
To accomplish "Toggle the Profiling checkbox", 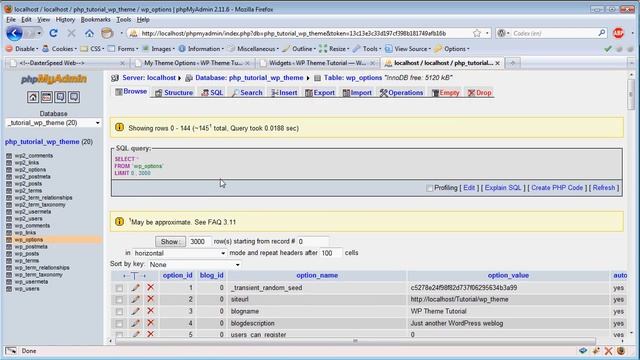I will coord(429,188).
